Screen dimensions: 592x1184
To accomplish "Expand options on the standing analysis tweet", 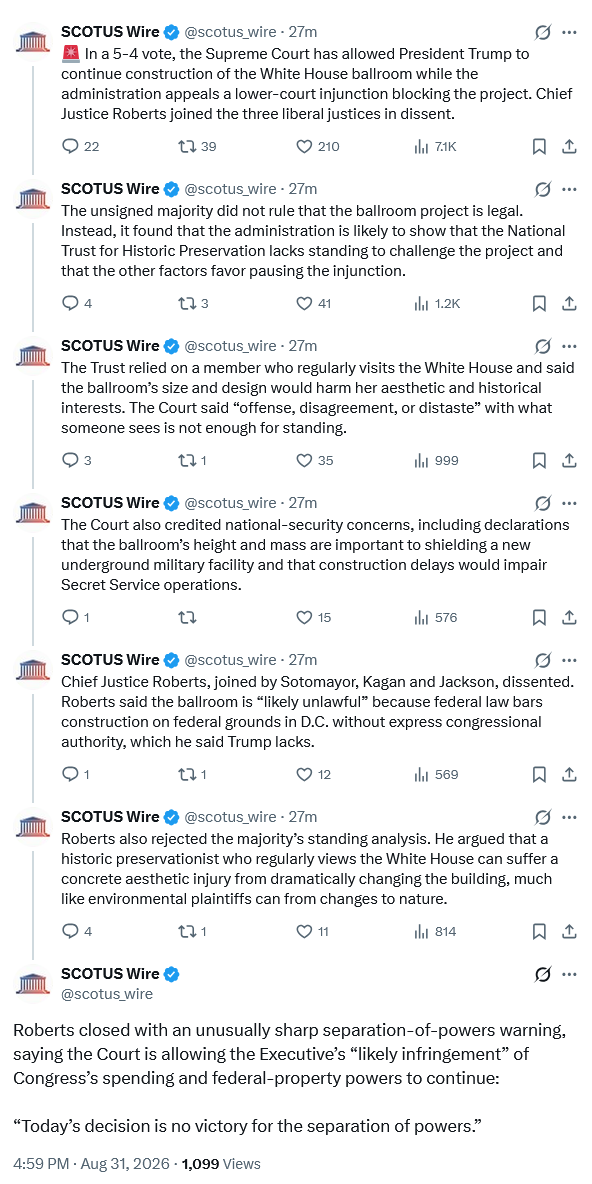I will [x=569, y=817].
